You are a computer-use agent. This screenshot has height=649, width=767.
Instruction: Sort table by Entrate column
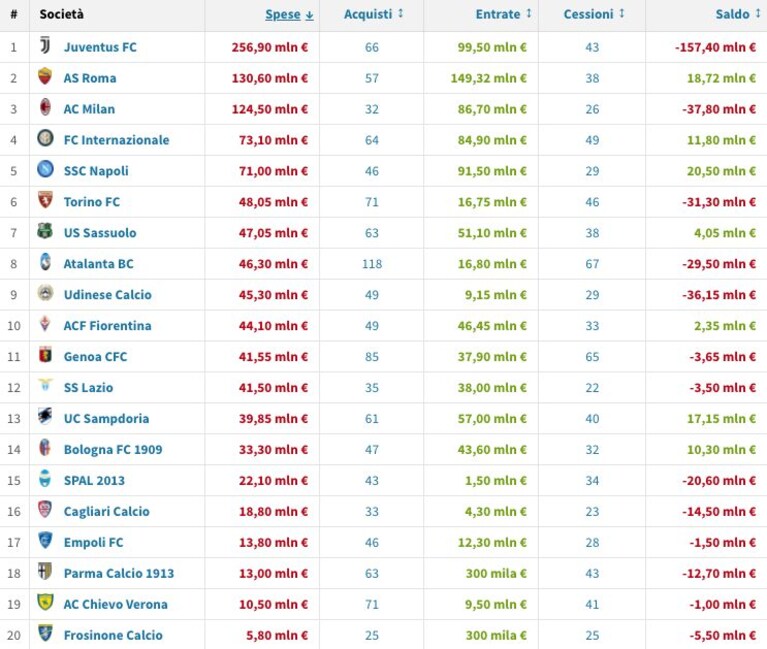tap(503, 14)
